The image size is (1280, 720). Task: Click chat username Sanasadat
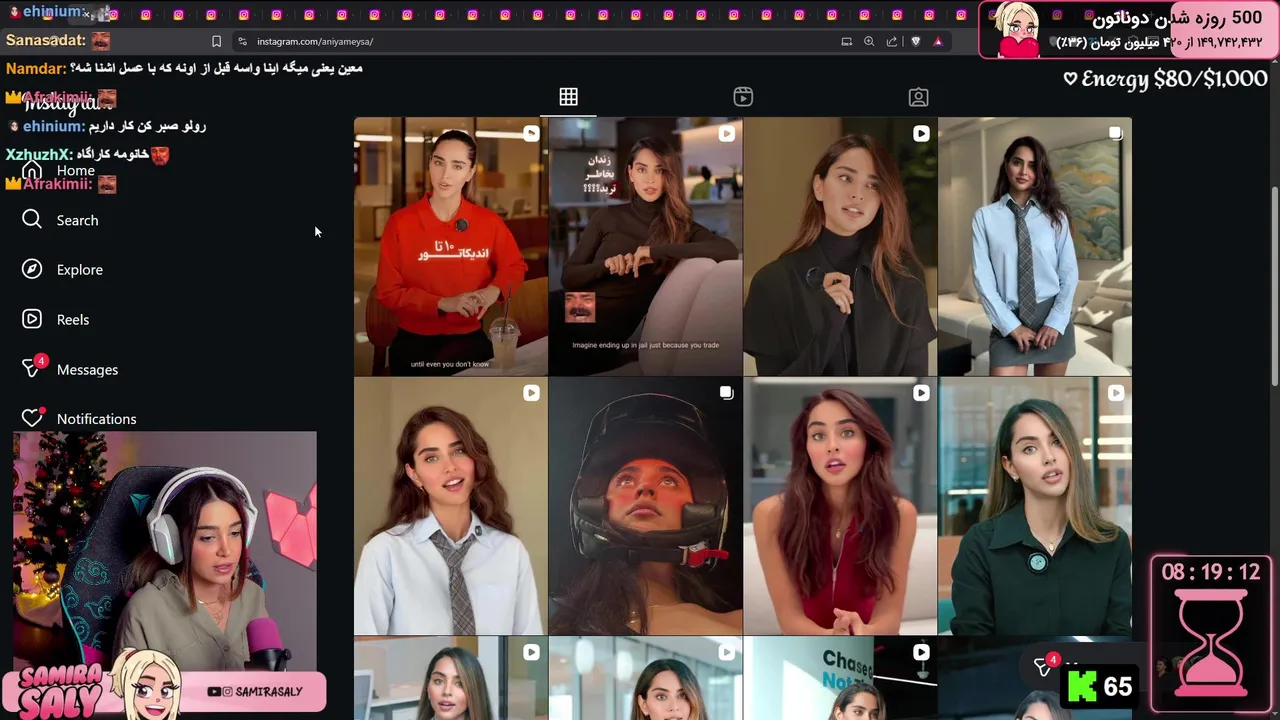point(46,40)
